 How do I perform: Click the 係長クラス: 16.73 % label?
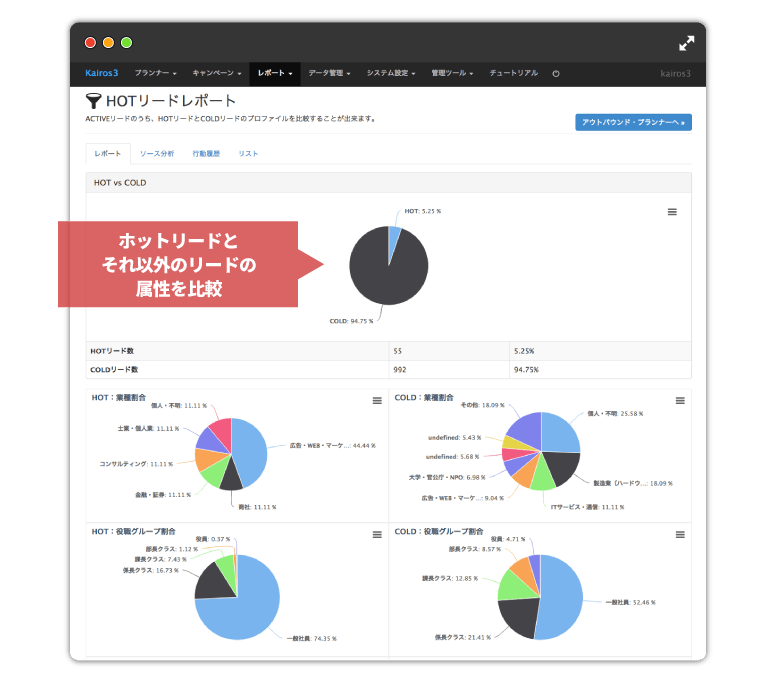point(151,571)
